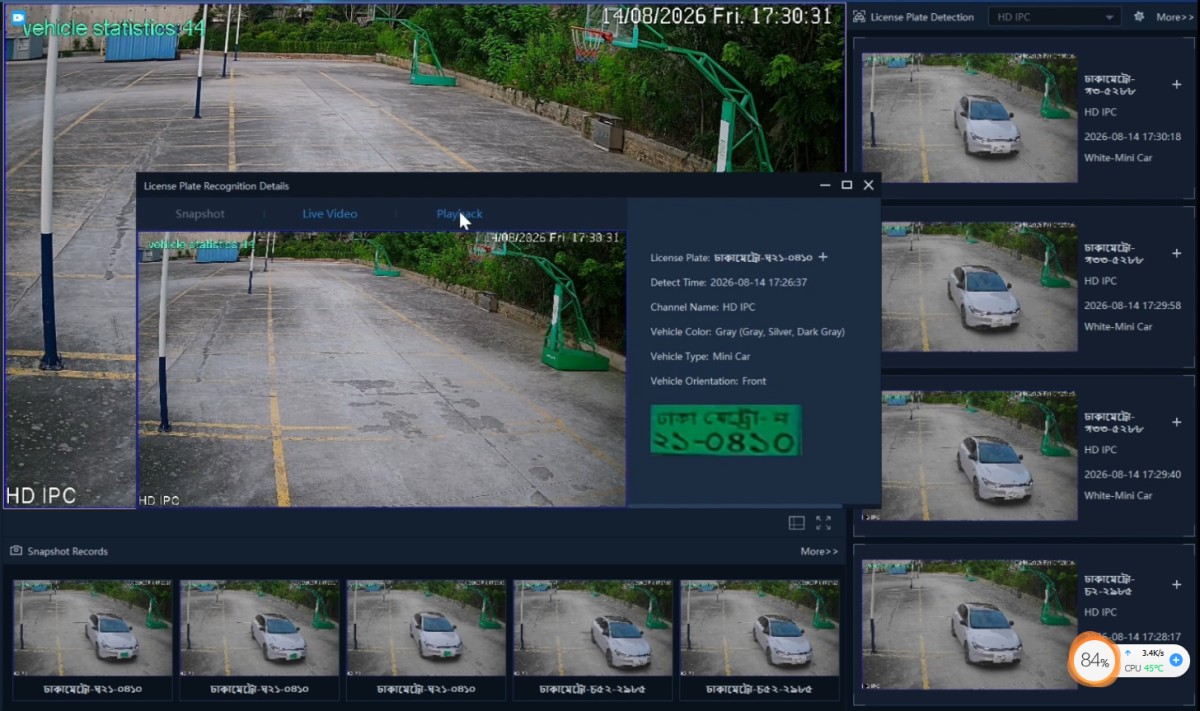This screenshot has height=711, width=1200.
Task: Open the last Snapshot Records thumbnail
Action: coord(760,628)
